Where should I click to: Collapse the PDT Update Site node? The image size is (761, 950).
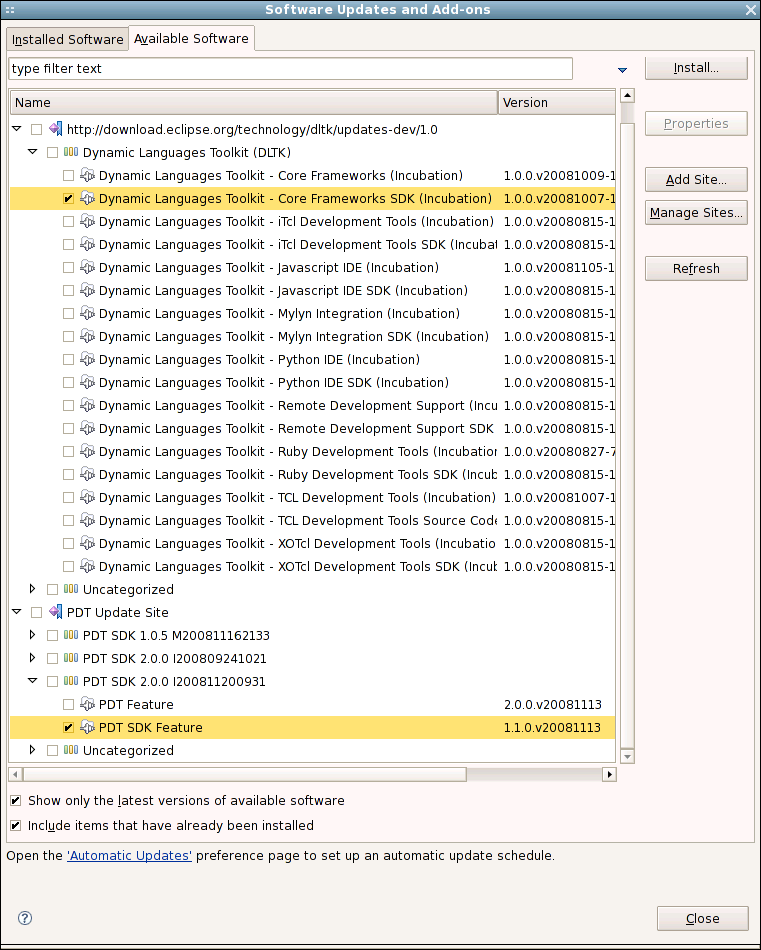click(x=17, y=612)
